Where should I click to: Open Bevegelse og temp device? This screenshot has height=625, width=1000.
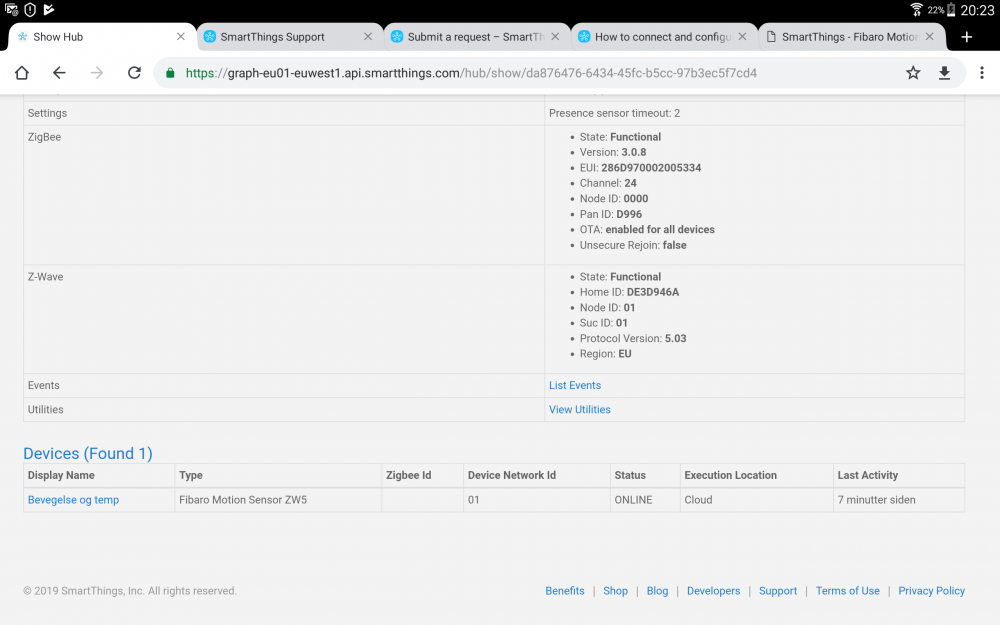point(73,500)
